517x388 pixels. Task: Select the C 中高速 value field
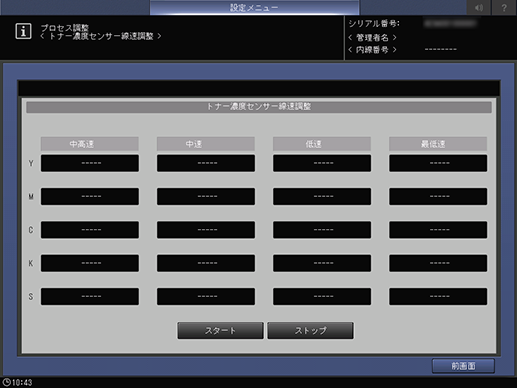coord(90,230)
